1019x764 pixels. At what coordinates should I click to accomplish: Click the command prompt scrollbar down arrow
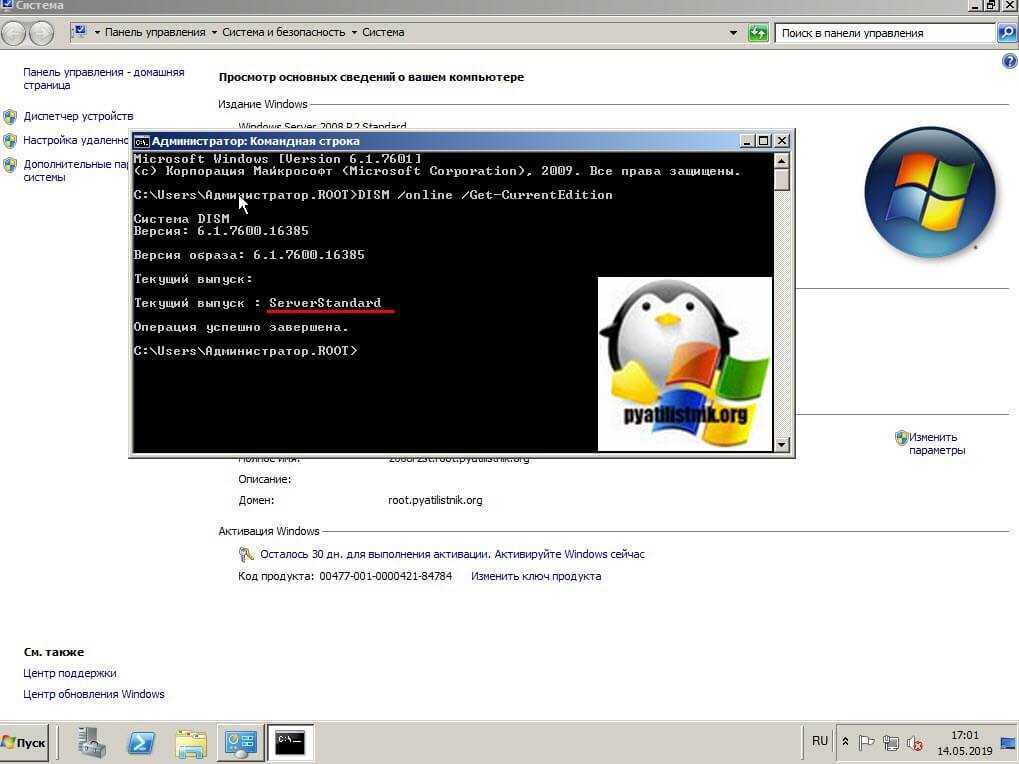(x=782, y=443)
